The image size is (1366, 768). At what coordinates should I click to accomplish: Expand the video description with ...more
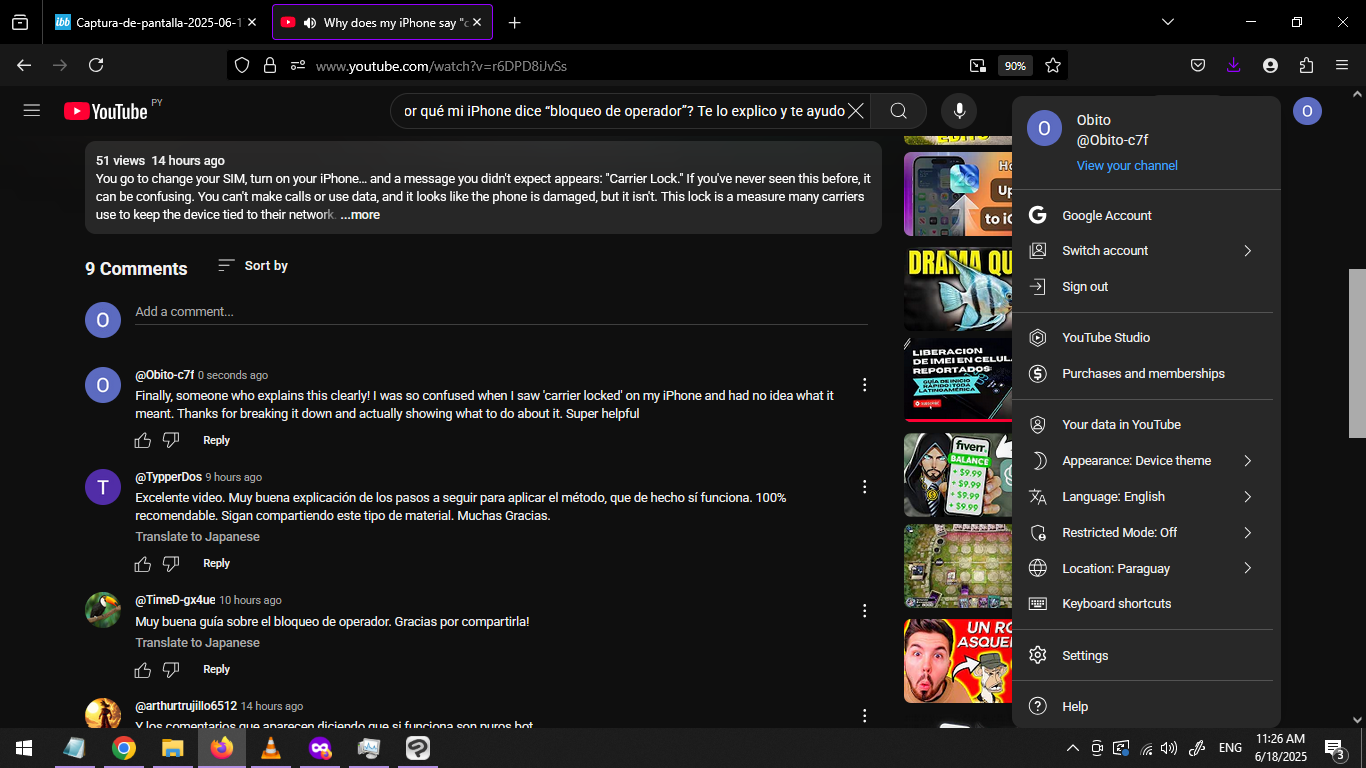(360, 215)
